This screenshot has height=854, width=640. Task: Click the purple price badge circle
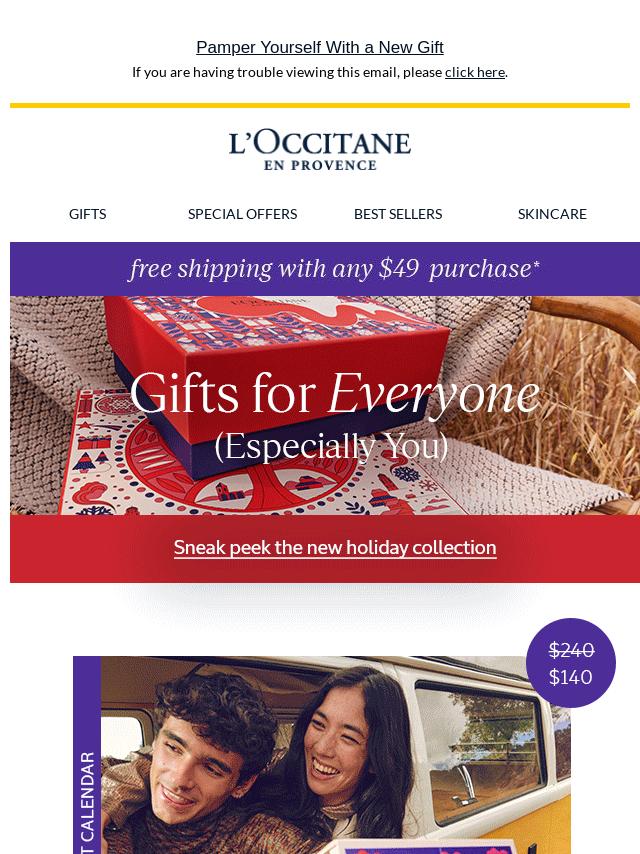571,663
